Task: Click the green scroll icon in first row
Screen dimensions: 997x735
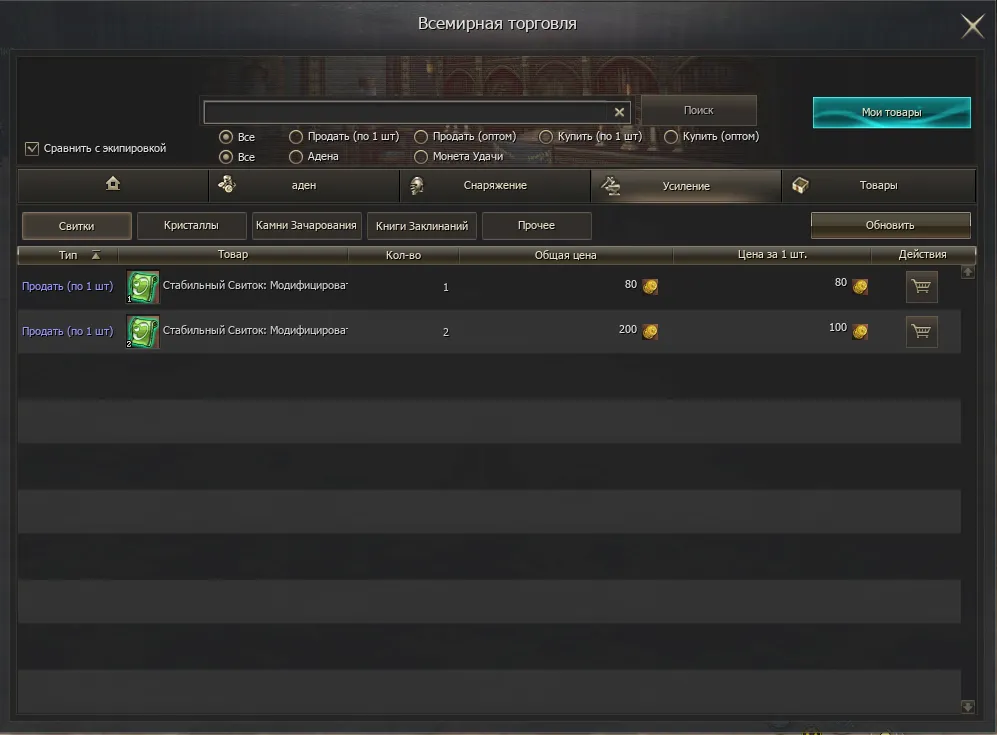Action: pyautogui.click(x=142, y=287)
